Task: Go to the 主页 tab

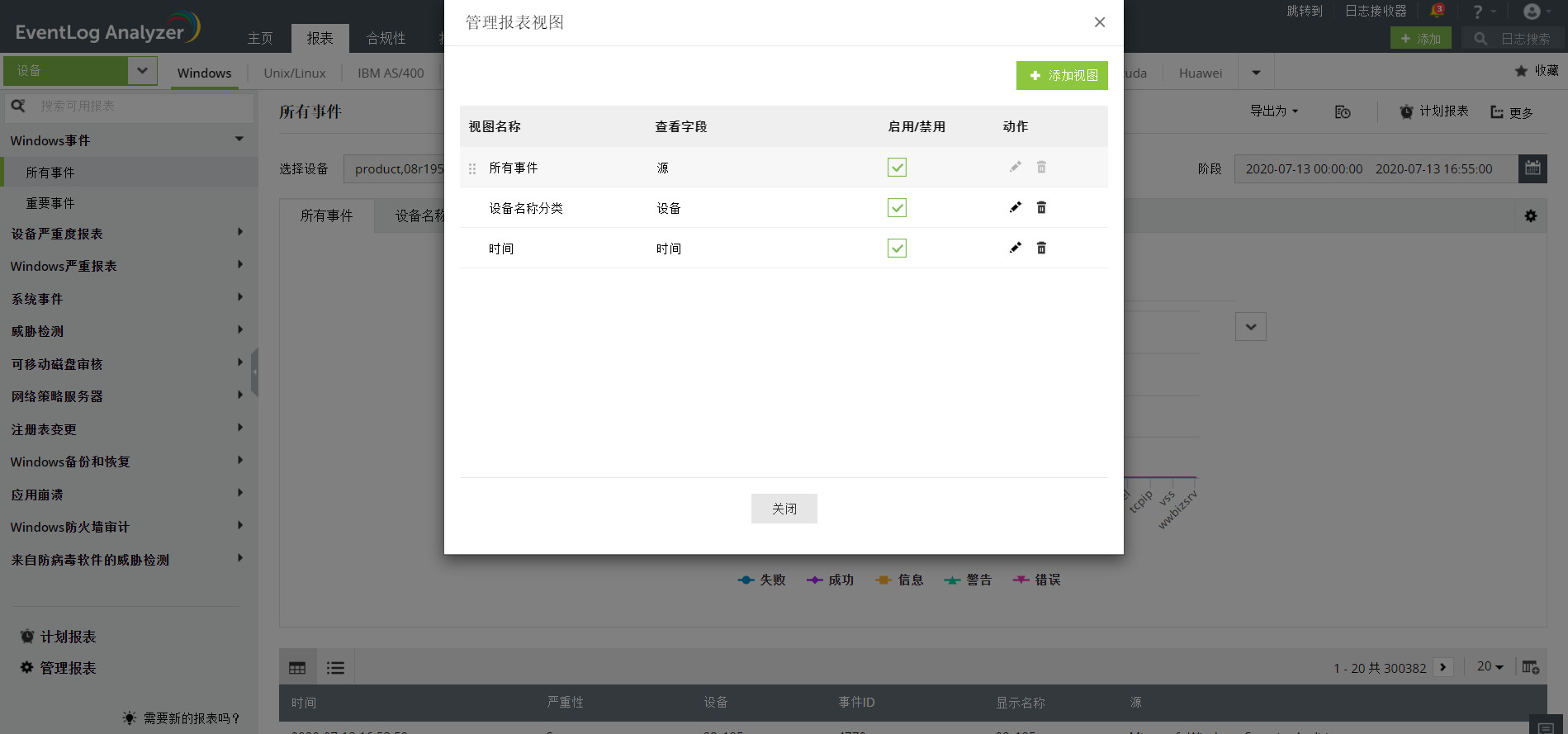Action: 260,39
